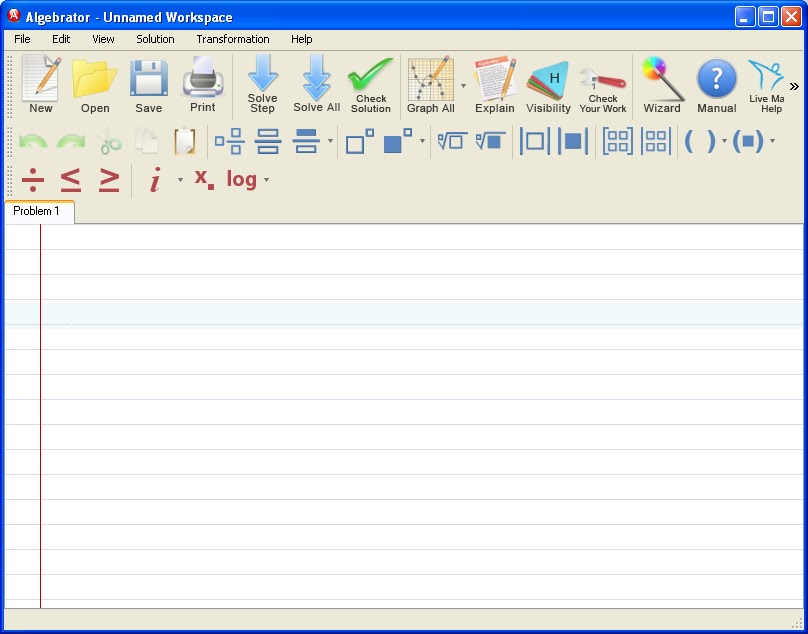Select the Problem 1 tab
The width and height of the screenshot is (808, 634).
pyautogui.click(x=39, y=211)
